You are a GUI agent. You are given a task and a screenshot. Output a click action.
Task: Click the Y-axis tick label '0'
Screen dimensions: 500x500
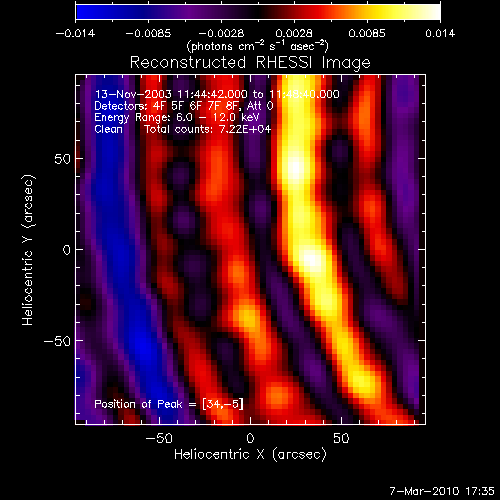point(67,250)
